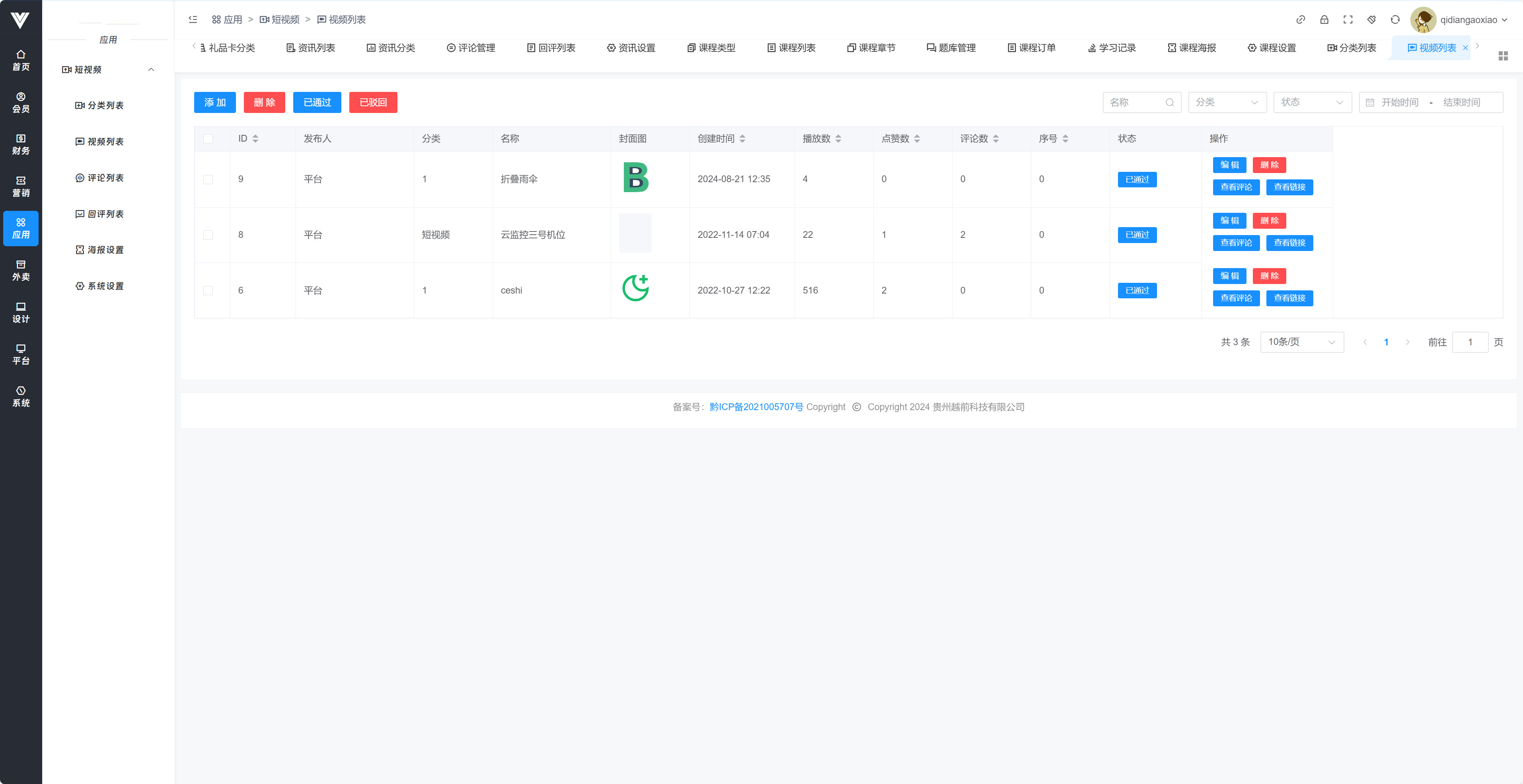Click search icon in 名称 field
The width and height of the screenshot is (1523, 784).
pyautogui.click(x=1169, y=102)
